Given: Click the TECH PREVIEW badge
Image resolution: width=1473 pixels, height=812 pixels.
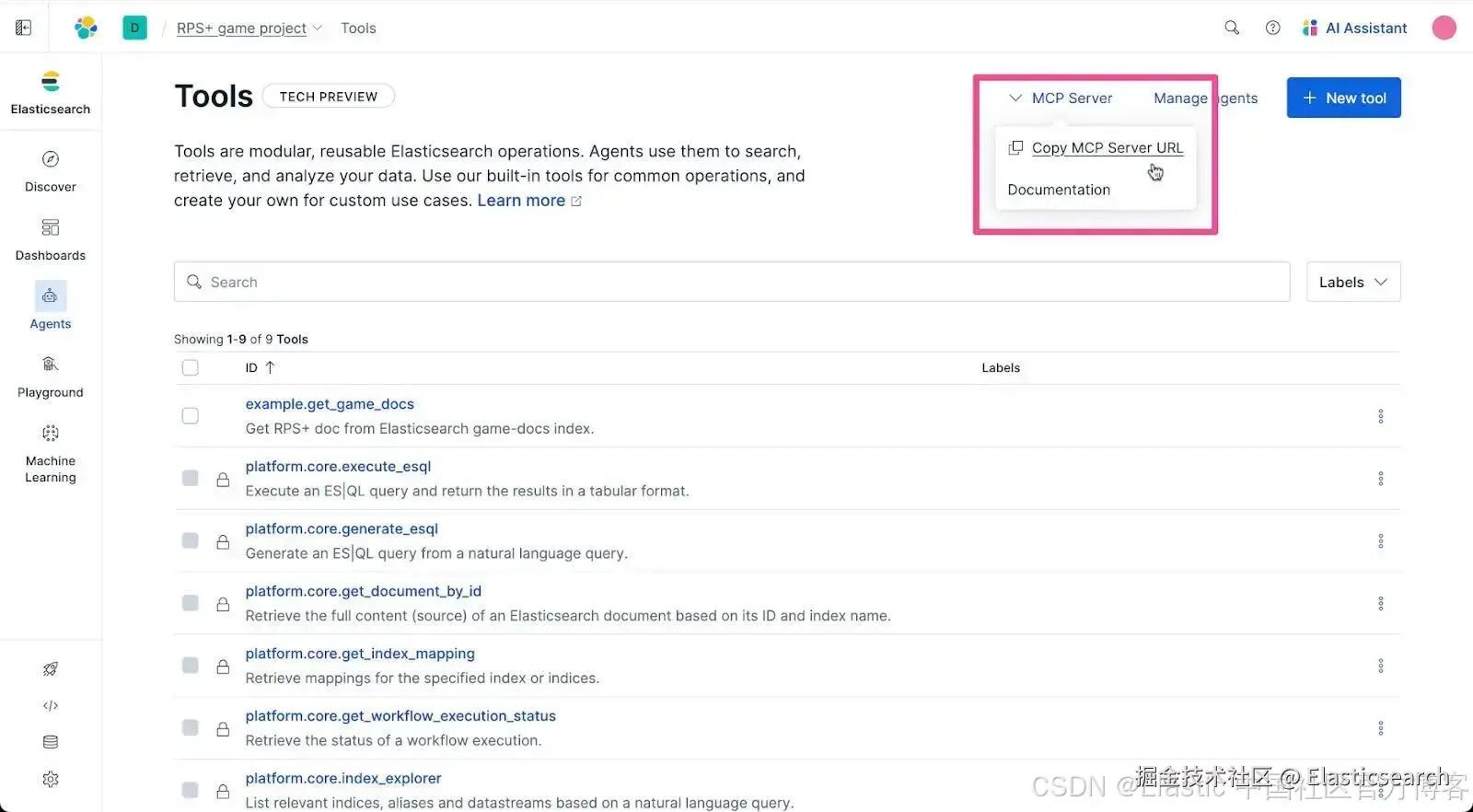Looking at the screenshot, I should (x=329, y=96).
